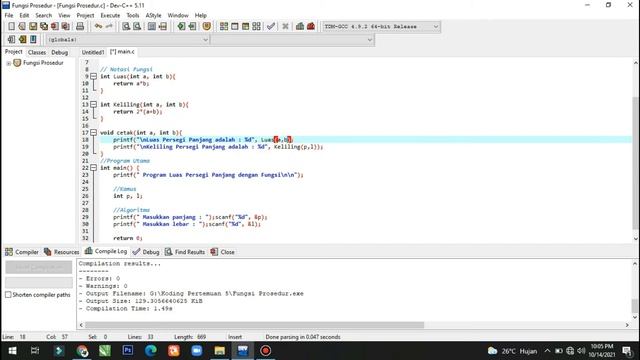Open the Execute menu

110,16
